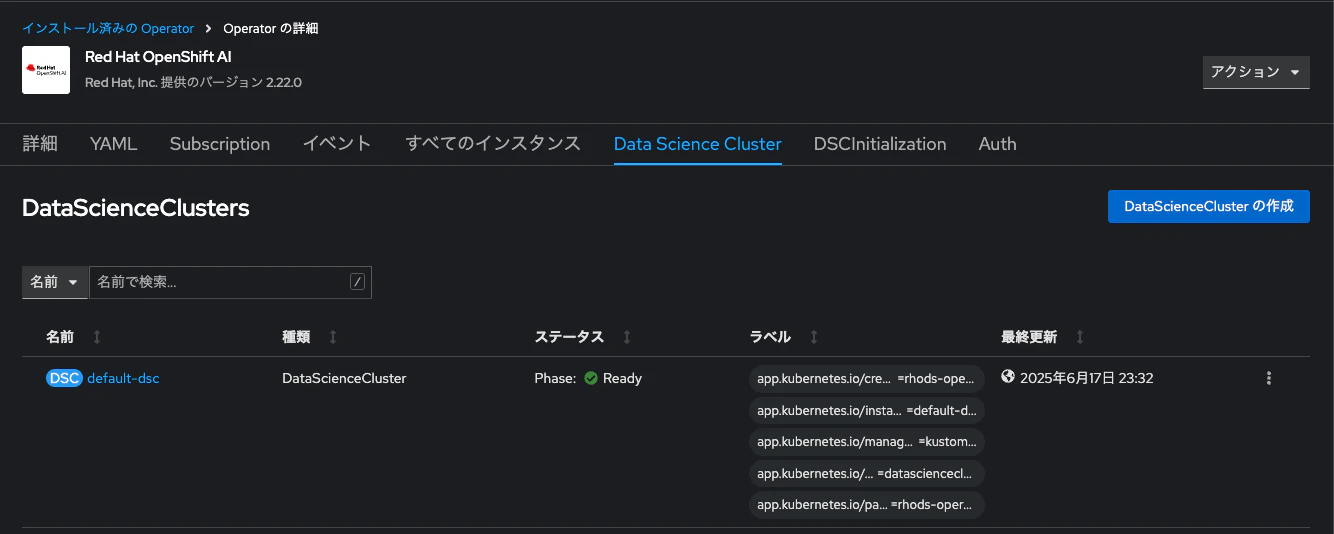Viewport: 1334px width, 534px height.
Task: Click the DataScienceCluster type cell
Action: tap(345, 378)
